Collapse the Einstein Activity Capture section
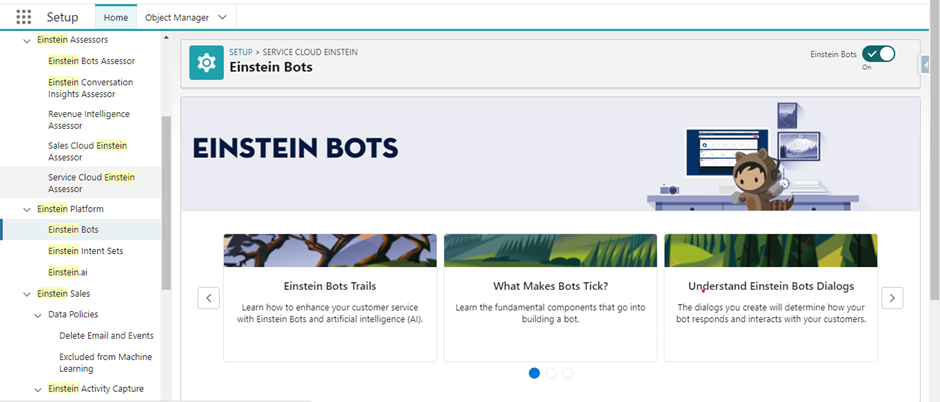This screenshot has height=402, width=940. pos(38,390)
